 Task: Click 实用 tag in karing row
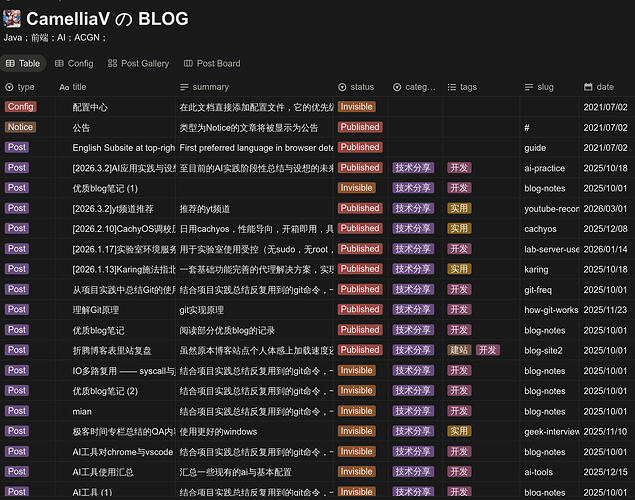459,269
